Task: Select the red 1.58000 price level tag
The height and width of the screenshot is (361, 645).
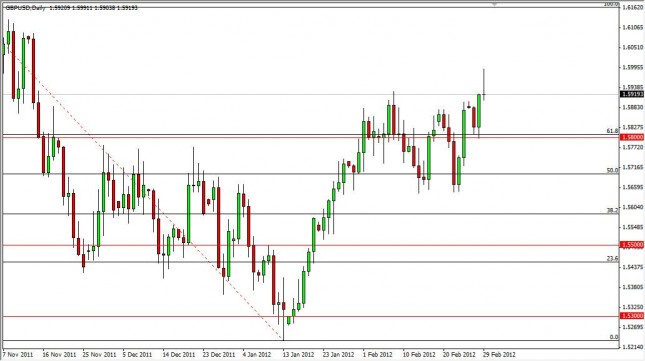Action: click(x=631, y=137)
